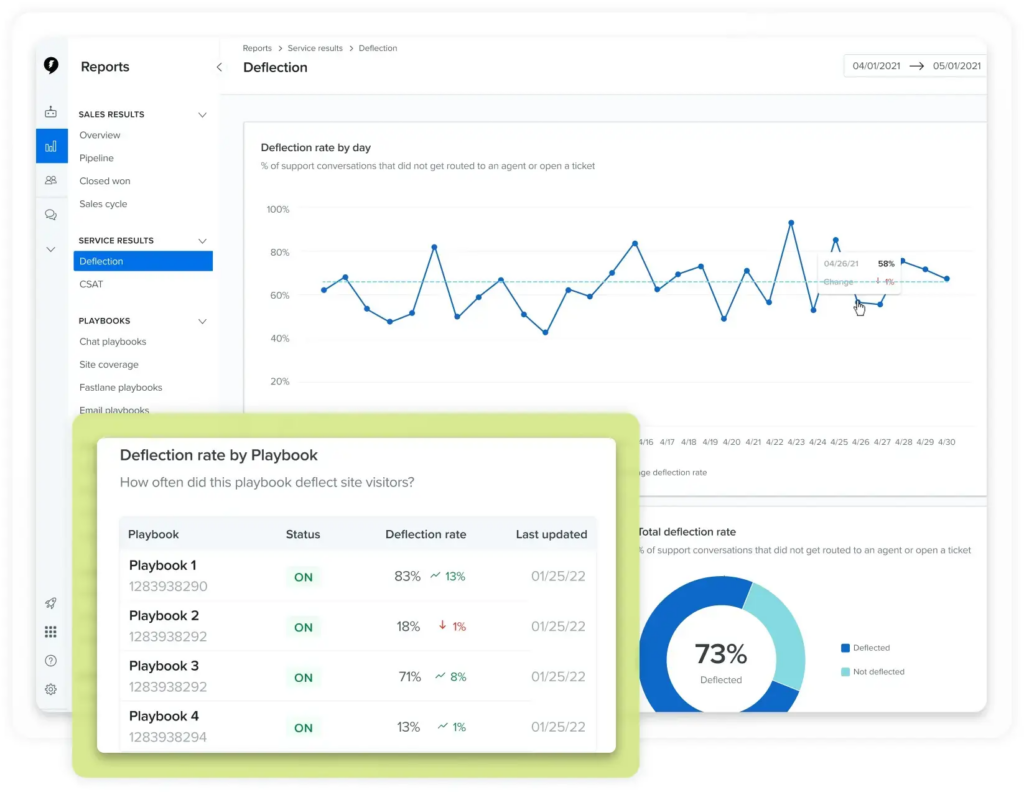This screenshot has width=1024, height=792.
Task: Click the rocket icon in sidebar
Action: pos(51,603)
